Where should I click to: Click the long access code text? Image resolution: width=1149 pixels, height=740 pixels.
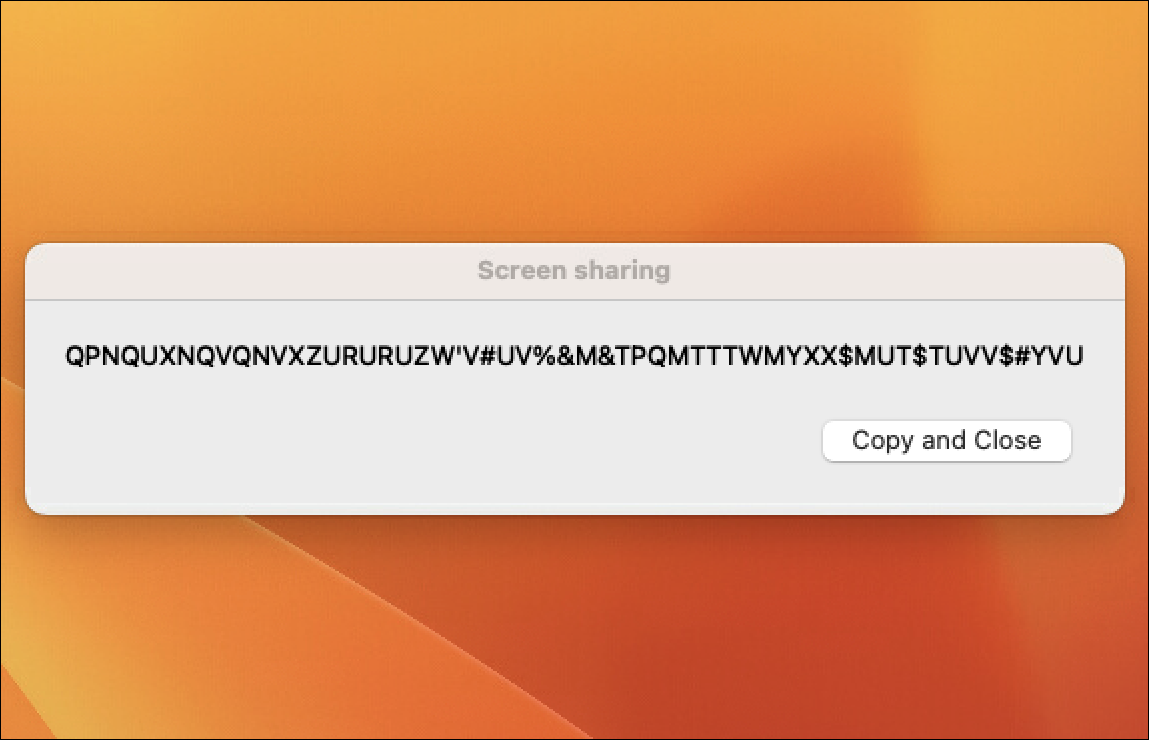[x=574, y=355]
